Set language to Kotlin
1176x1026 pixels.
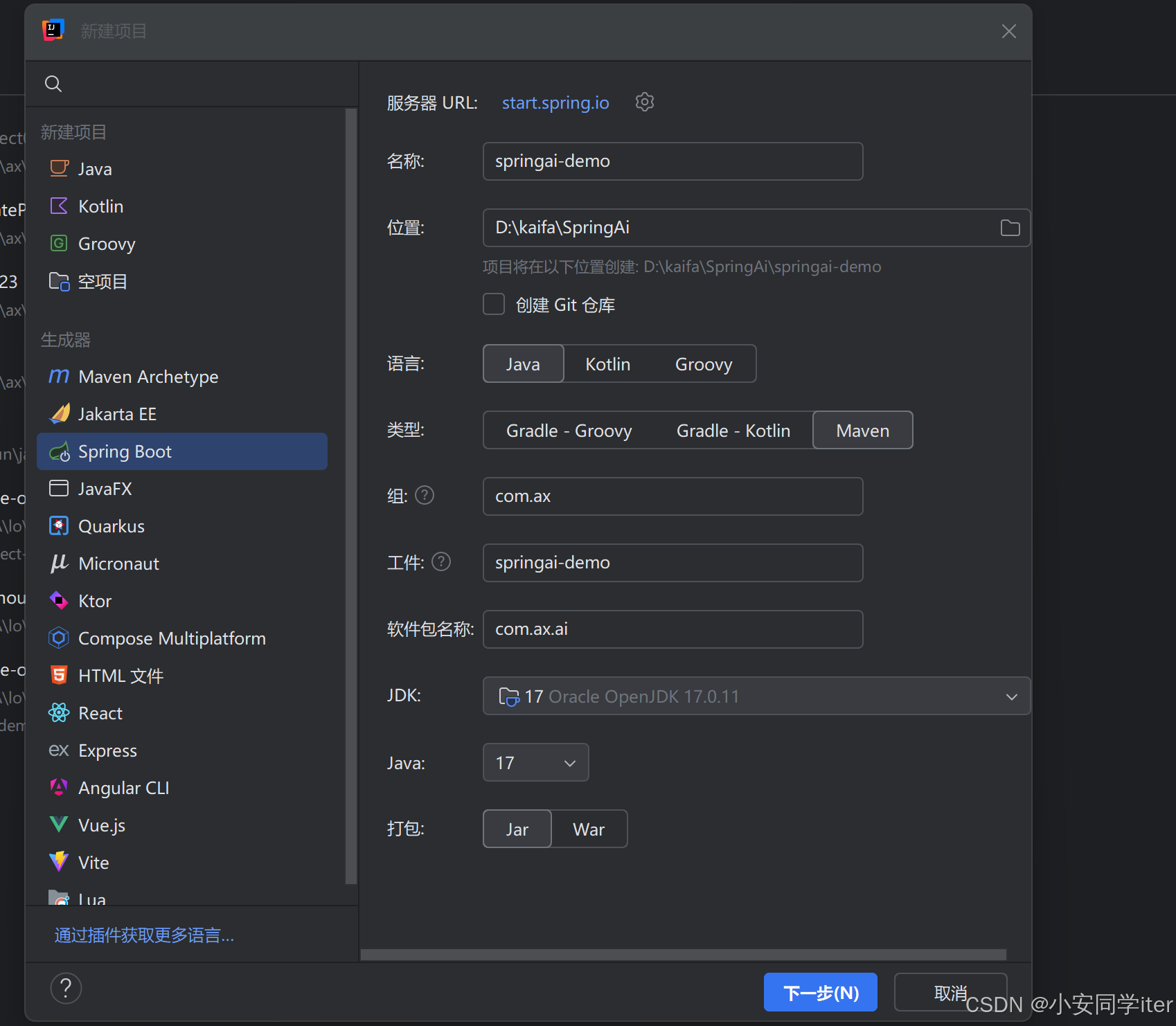tap(608, 363)
